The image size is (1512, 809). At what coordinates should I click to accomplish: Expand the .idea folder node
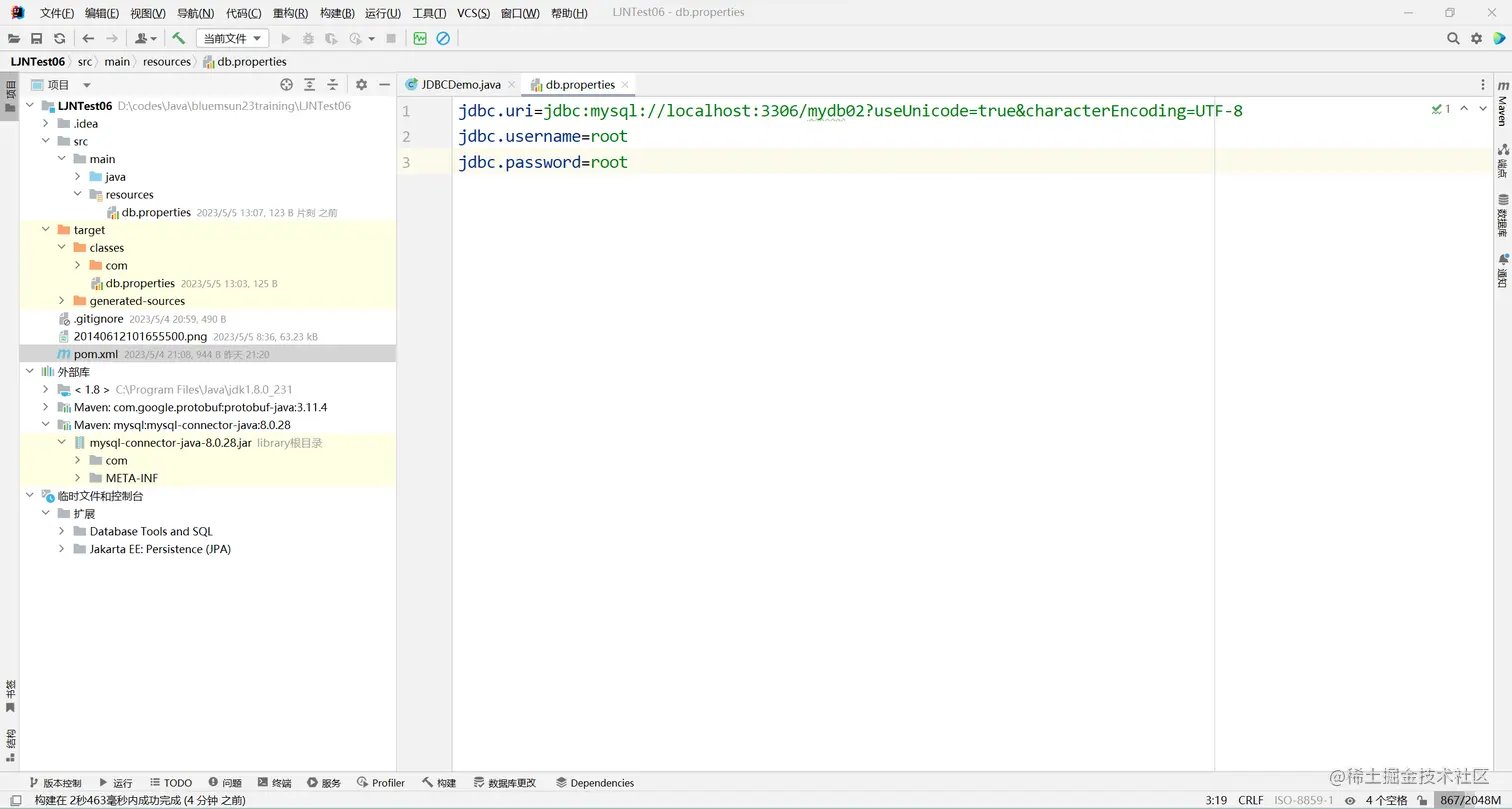coord(46,124)
